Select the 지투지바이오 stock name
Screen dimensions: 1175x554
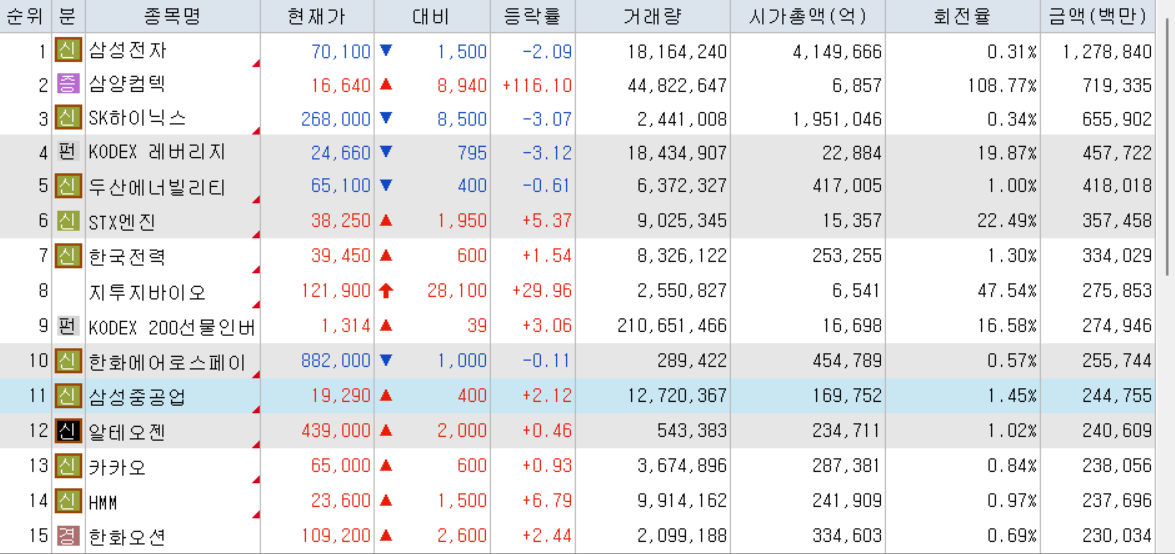click(148, 292)
